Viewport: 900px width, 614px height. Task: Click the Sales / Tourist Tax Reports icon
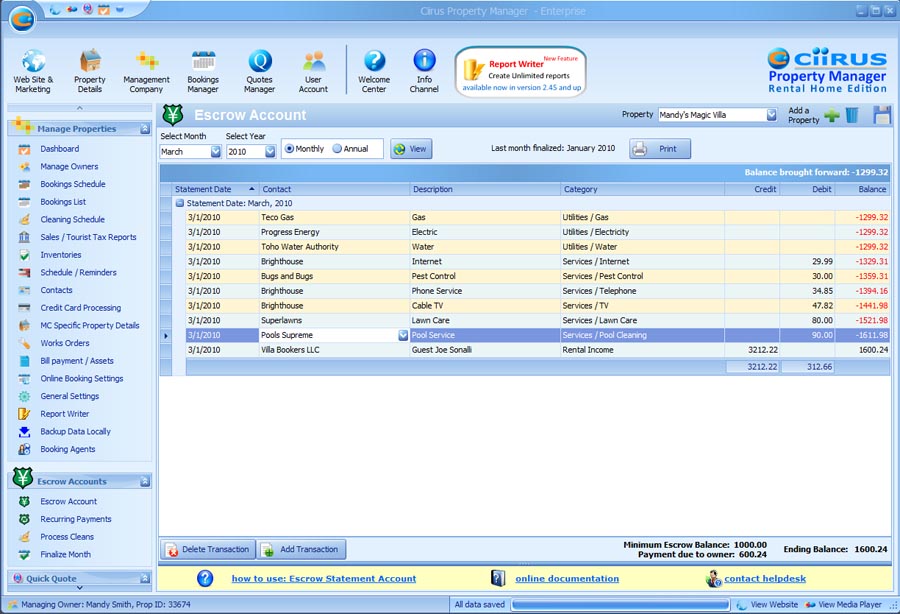pyautogui.click(x=24, y=238)
